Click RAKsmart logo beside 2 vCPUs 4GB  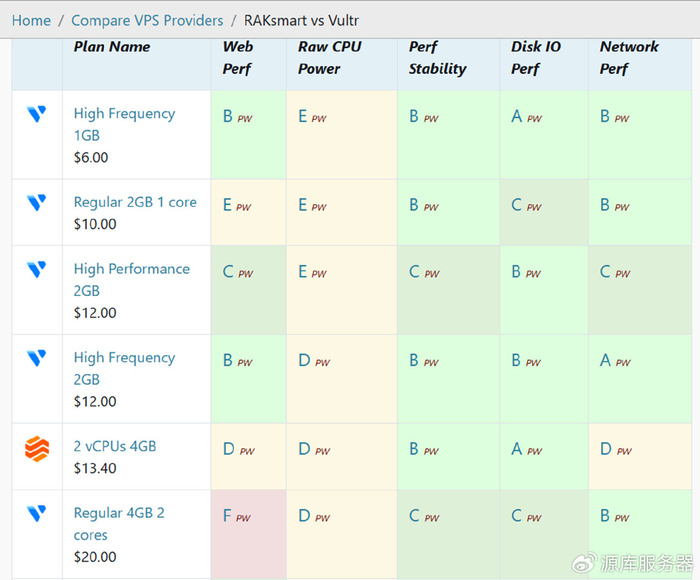point(36,448)
